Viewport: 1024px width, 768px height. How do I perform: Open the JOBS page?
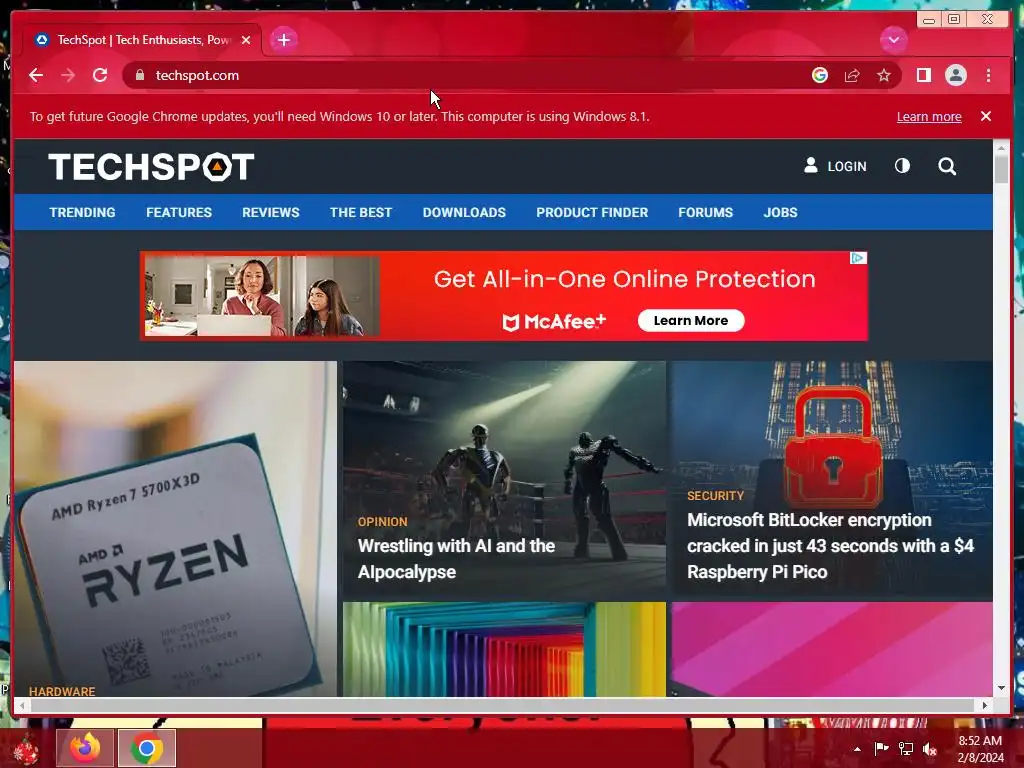click(x=780, y=212)
